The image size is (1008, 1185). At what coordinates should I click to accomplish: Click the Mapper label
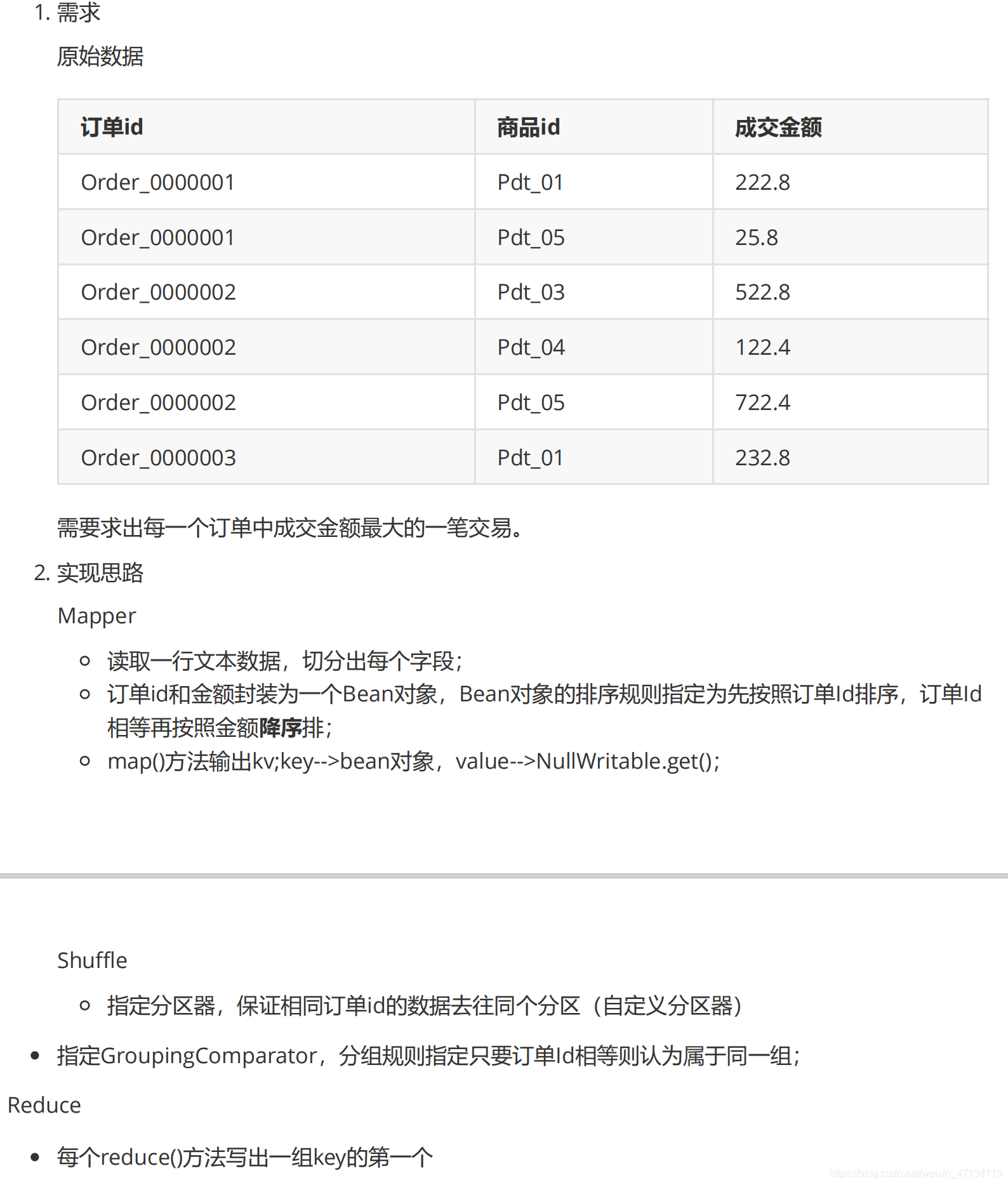(x=96, y=616)
